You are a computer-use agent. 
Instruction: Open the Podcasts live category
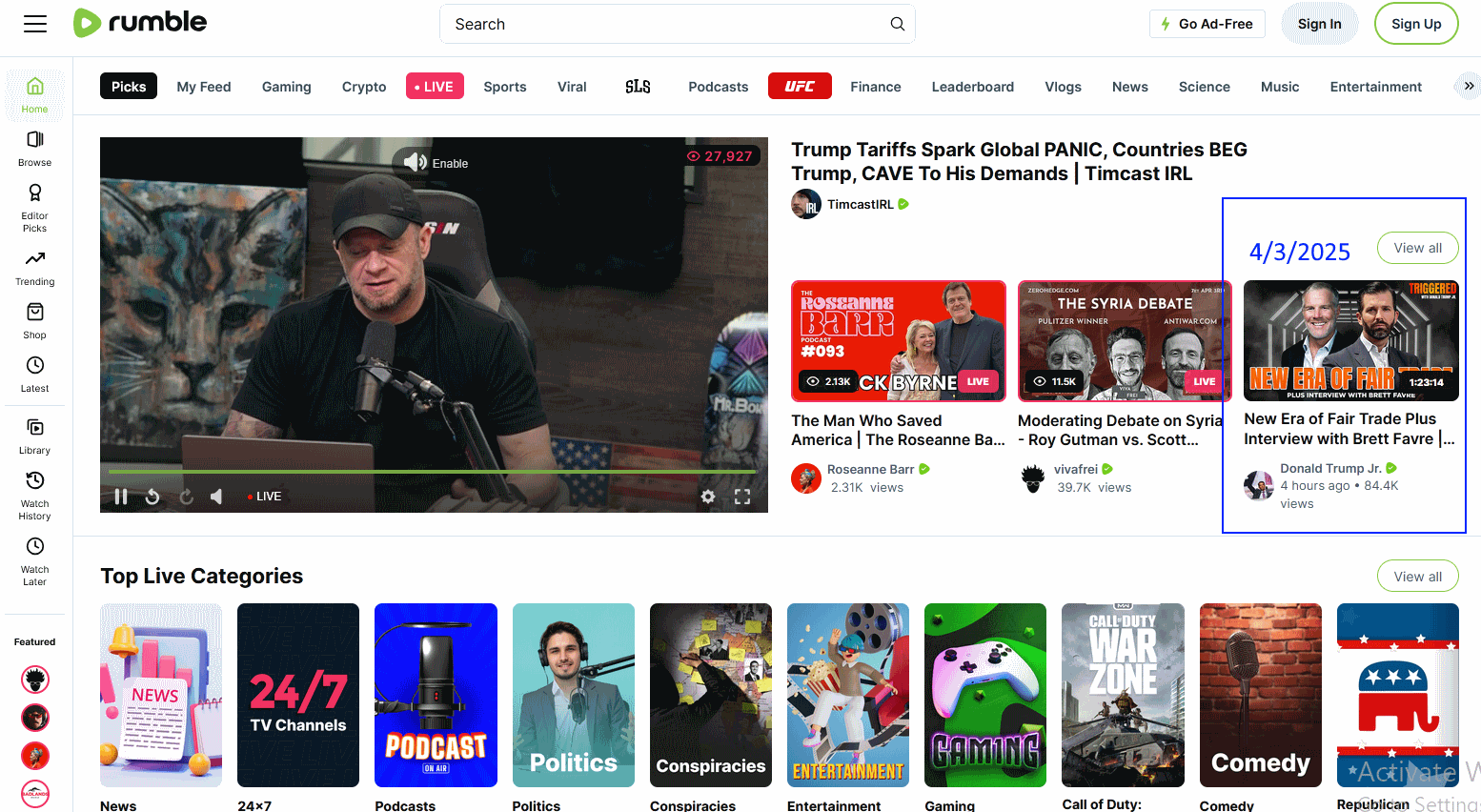436,695
